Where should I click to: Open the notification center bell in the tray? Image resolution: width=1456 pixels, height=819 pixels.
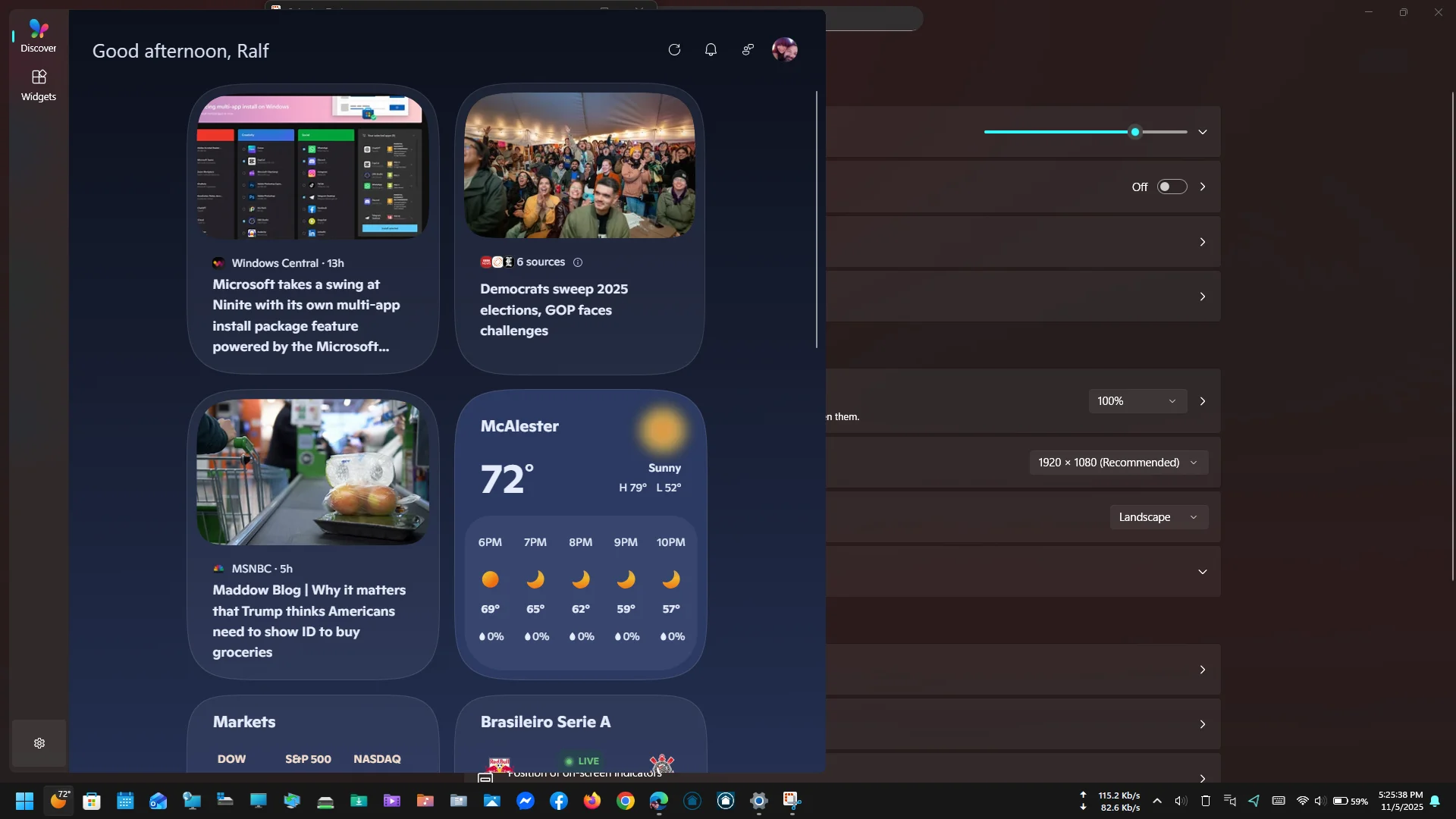click(1436, 801)
